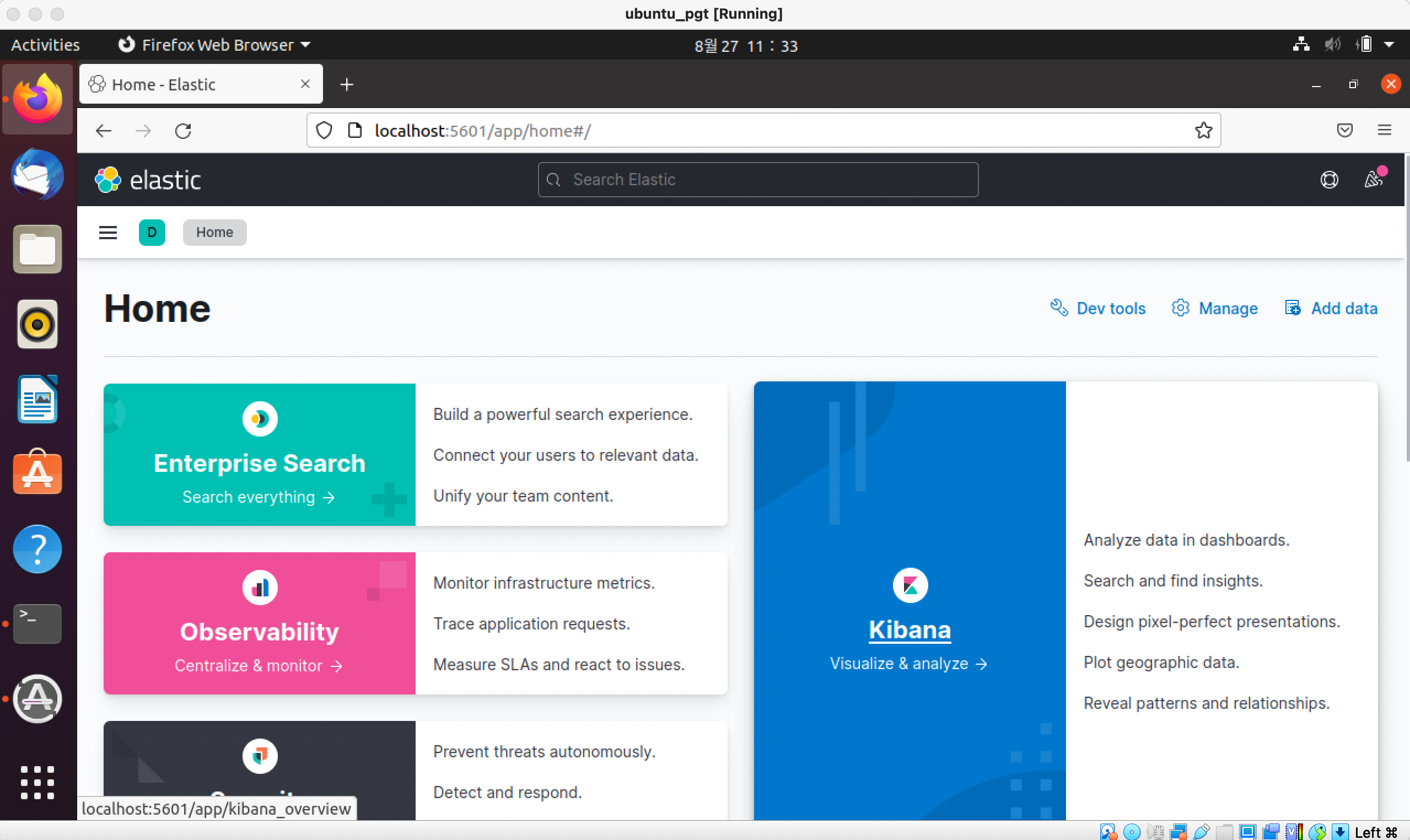Click the page vertical scrollbar

[1407, 308]
